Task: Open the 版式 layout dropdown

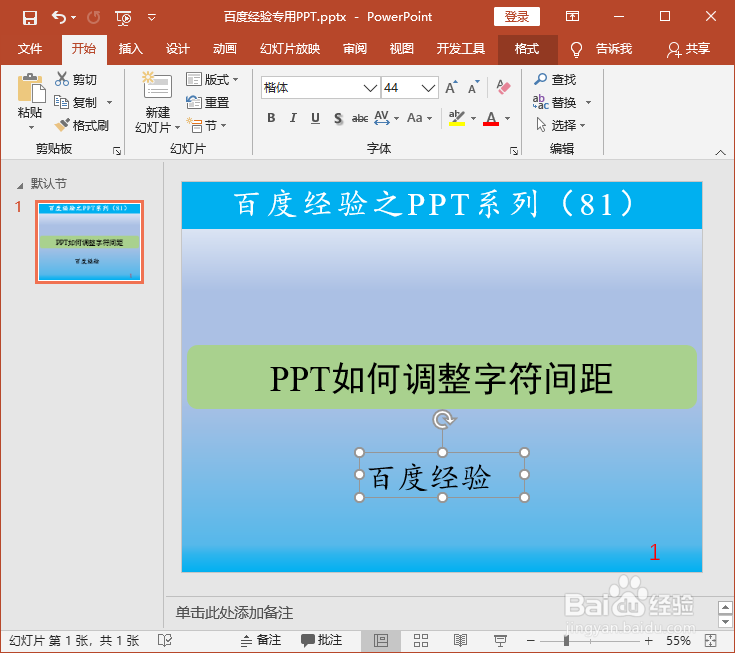Action: pos(212,79)
